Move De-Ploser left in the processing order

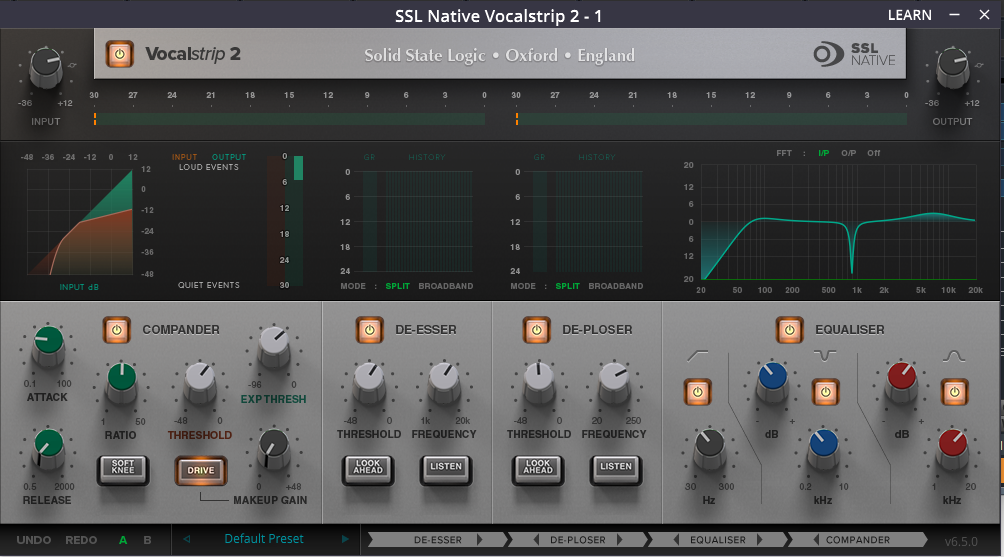click(x=535, y=540)
